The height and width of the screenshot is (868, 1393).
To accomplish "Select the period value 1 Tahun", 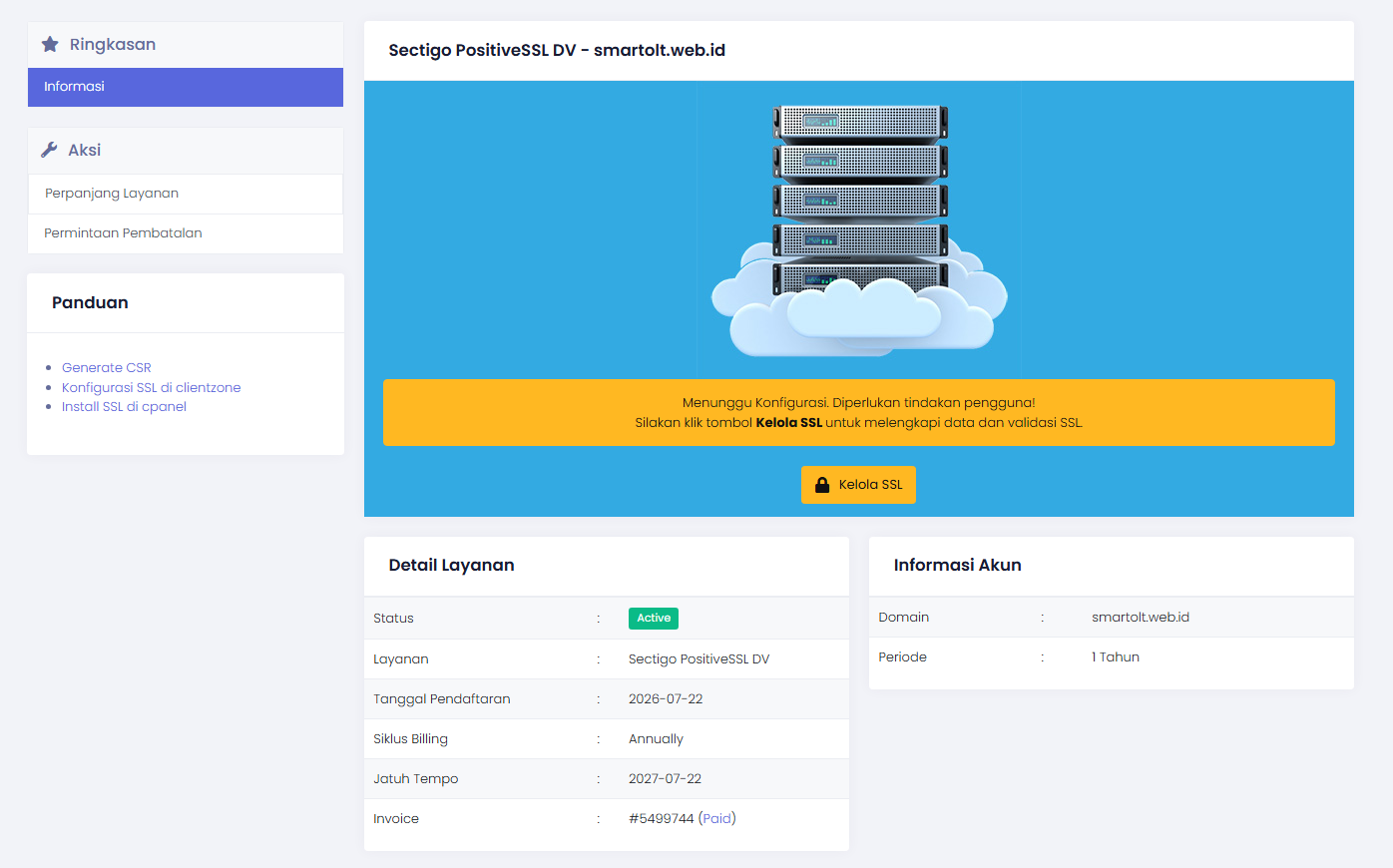I will pyautogui.click(x=1116, y=657).
